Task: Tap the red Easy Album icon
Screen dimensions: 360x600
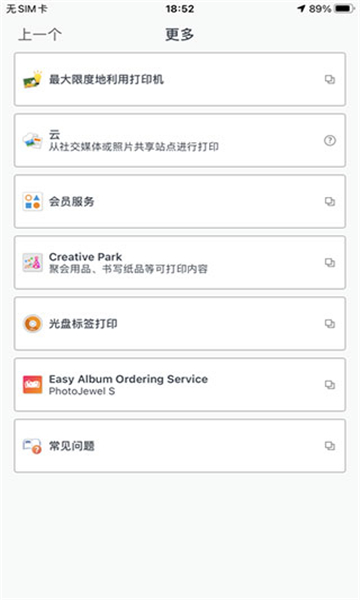Action: pyautogui.click(x=33, y=385)
